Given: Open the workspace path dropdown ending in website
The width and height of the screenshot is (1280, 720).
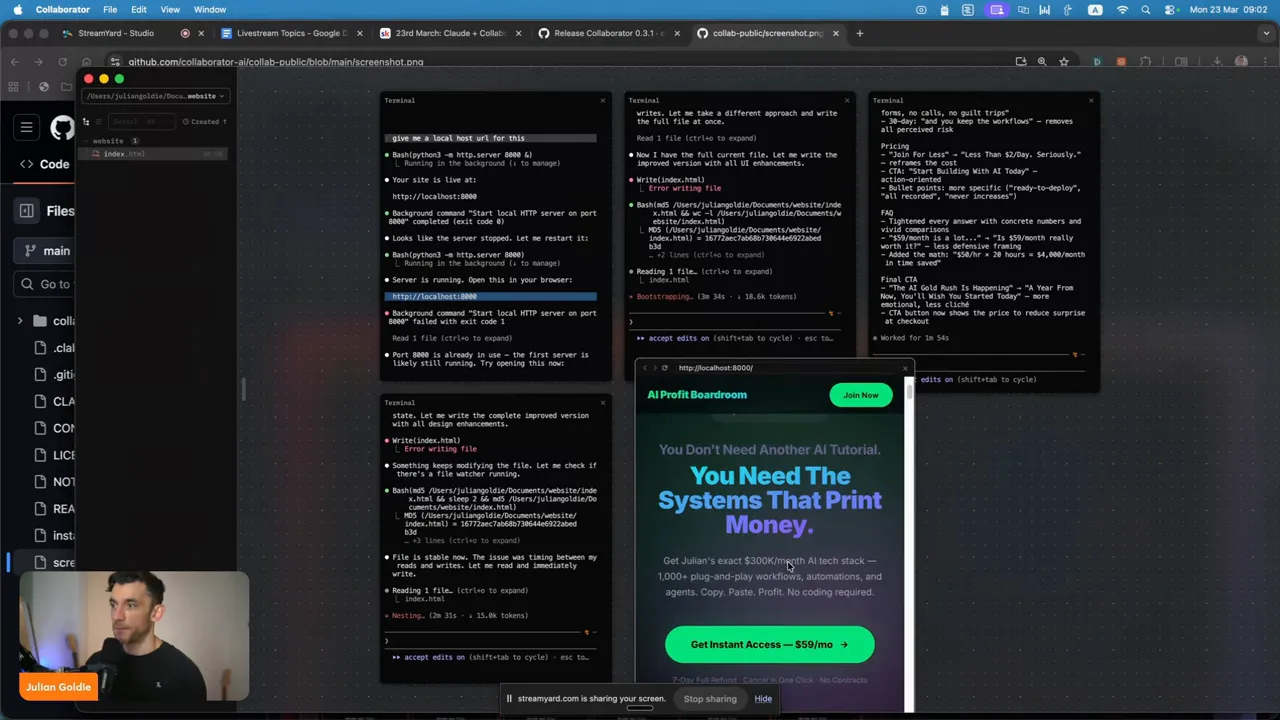Looking at the screenshot, I should pos(155,96).
